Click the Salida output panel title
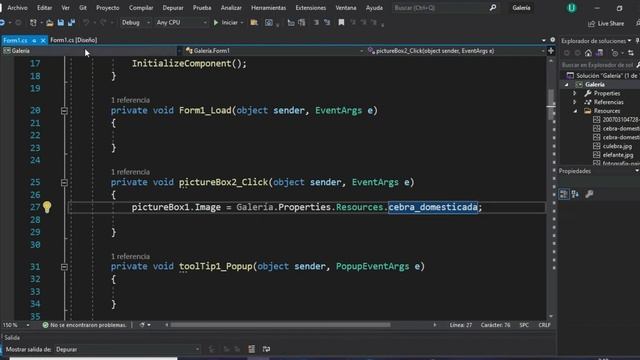This screenshot has height=360, width=640. pyautogui.click(x=12, y=338)
